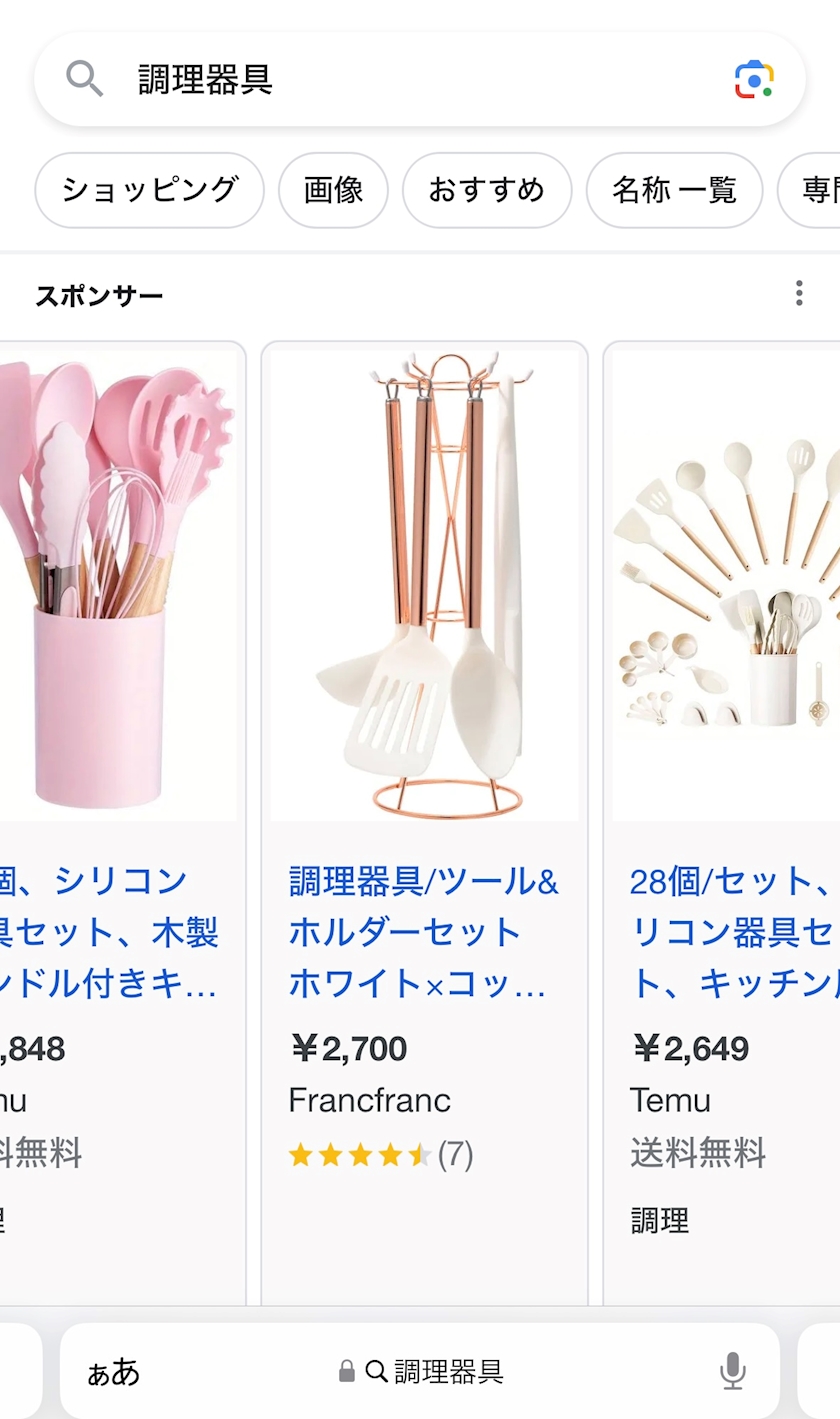This screenshot has width=840, height=1419.
Task: Open ぁあ reader text options
Action: pos(114,1372)
